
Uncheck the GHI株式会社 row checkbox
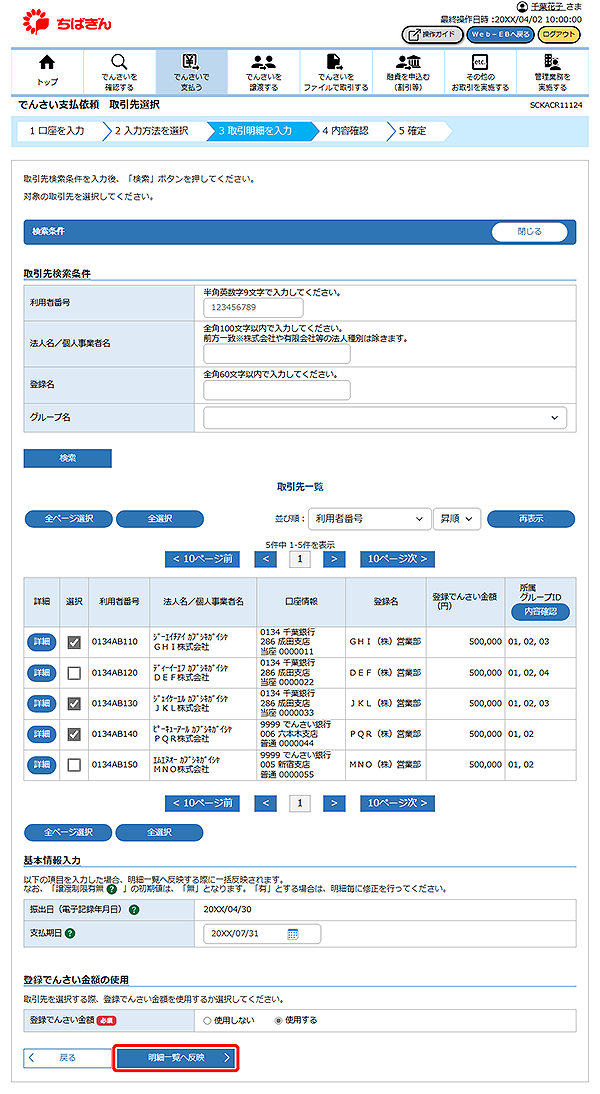tap(74, 642)
